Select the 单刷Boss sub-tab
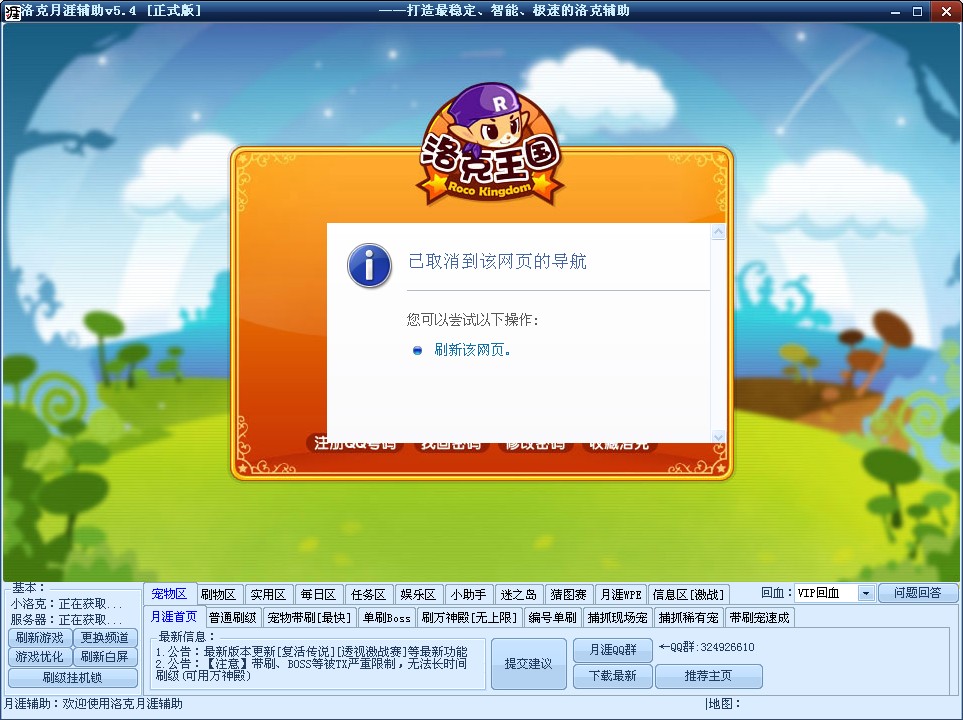Viewport: 963px width, 720px height. pyautogui.click(x=387, y=617)
